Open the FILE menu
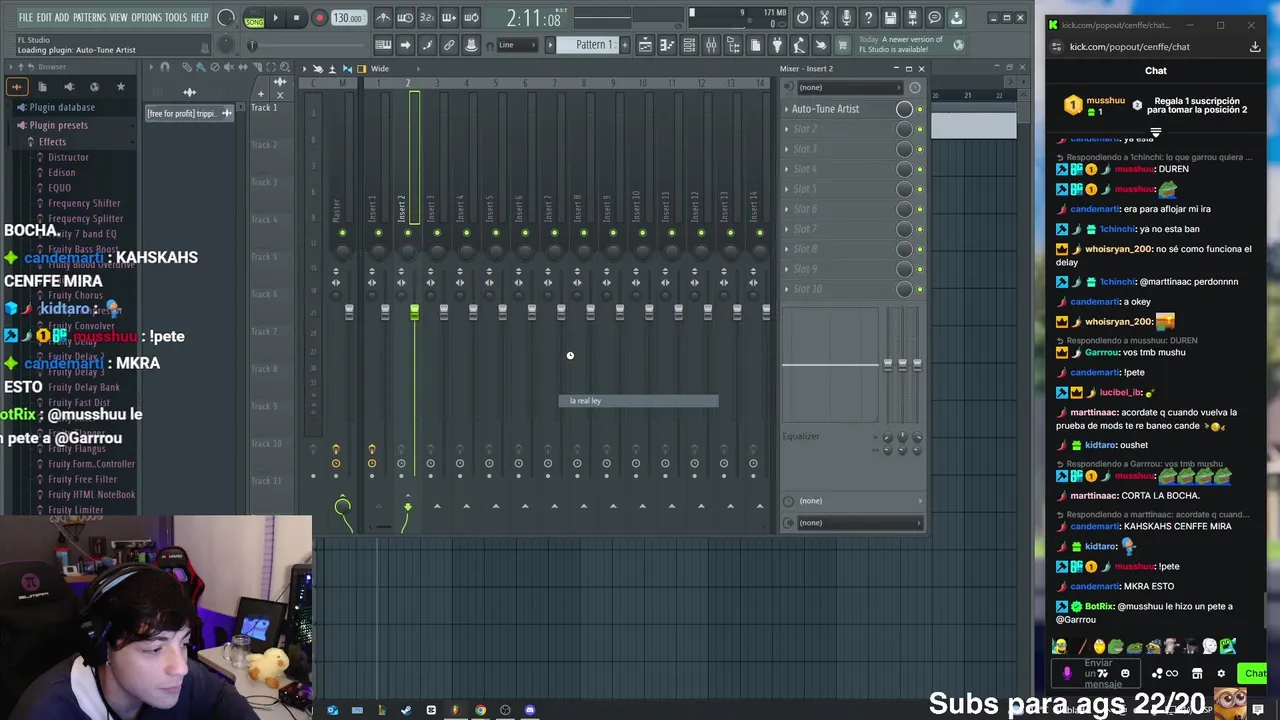Screen dimensions: 1280x720 coord(26,18)
